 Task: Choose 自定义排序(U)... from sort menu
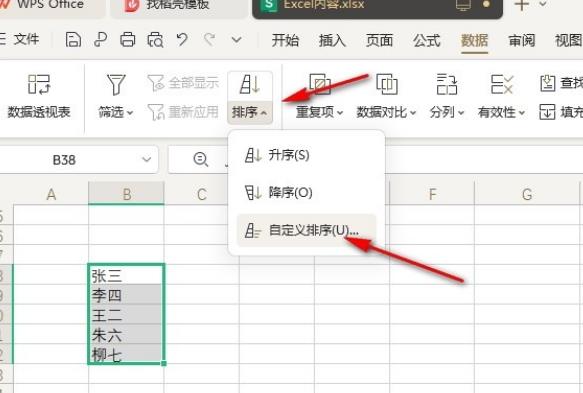click(x=306, y=230)
